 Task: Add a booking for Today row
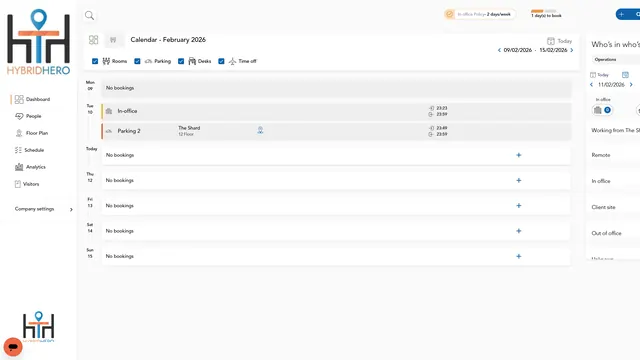pos(518,155)
